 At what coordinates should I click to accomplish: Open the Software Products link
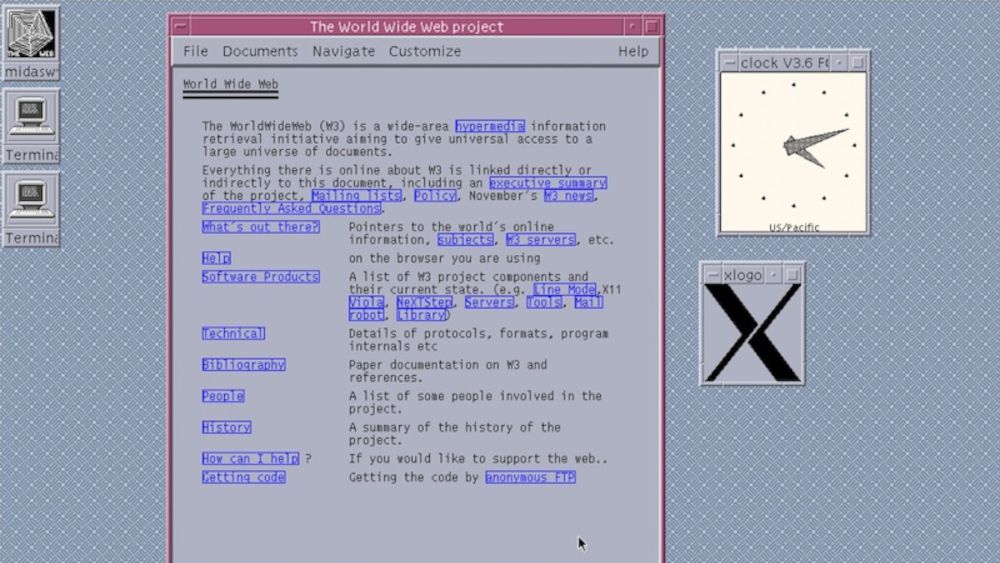[261, 277]
